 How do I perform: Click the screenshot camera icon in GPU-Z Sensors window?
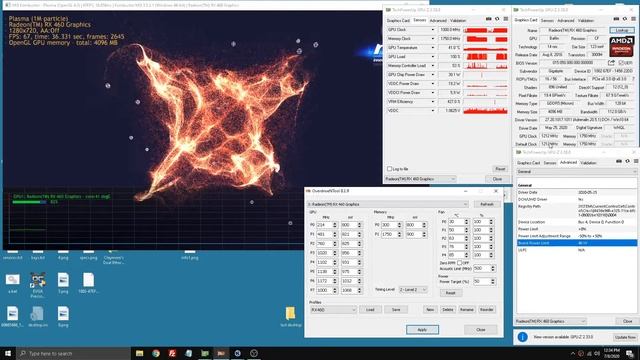(x=489, y=19)
